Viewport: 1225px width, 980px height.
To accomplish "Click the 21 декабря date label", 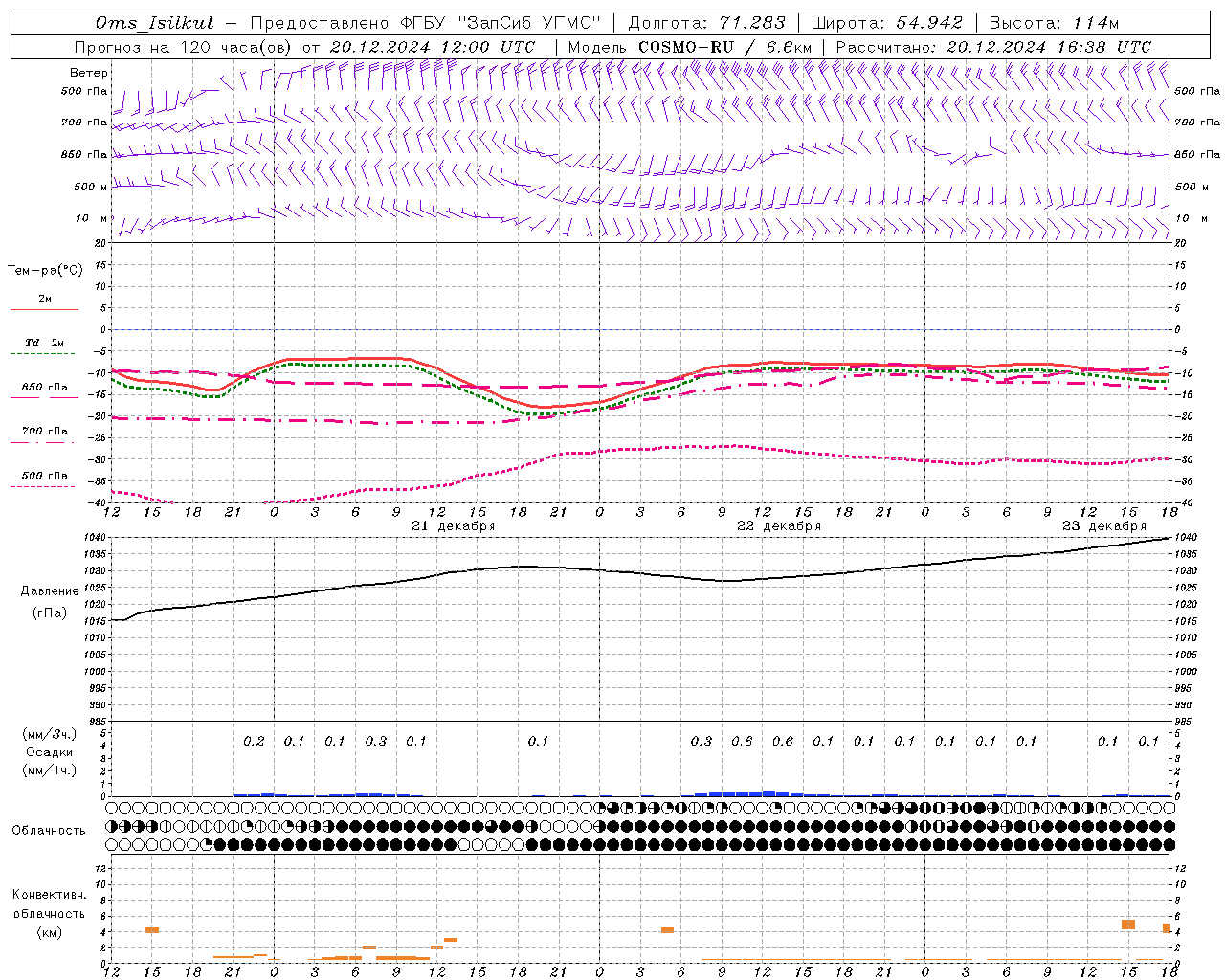I will pos(454,526).
